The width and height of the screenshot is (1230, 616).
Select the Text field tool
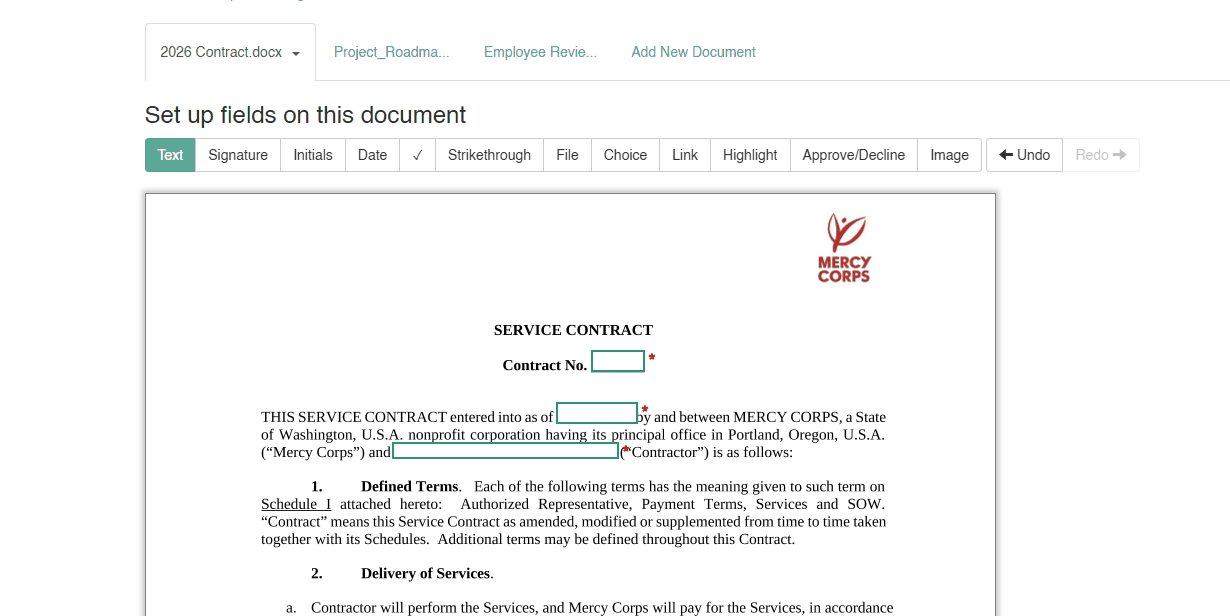[170, 155]
